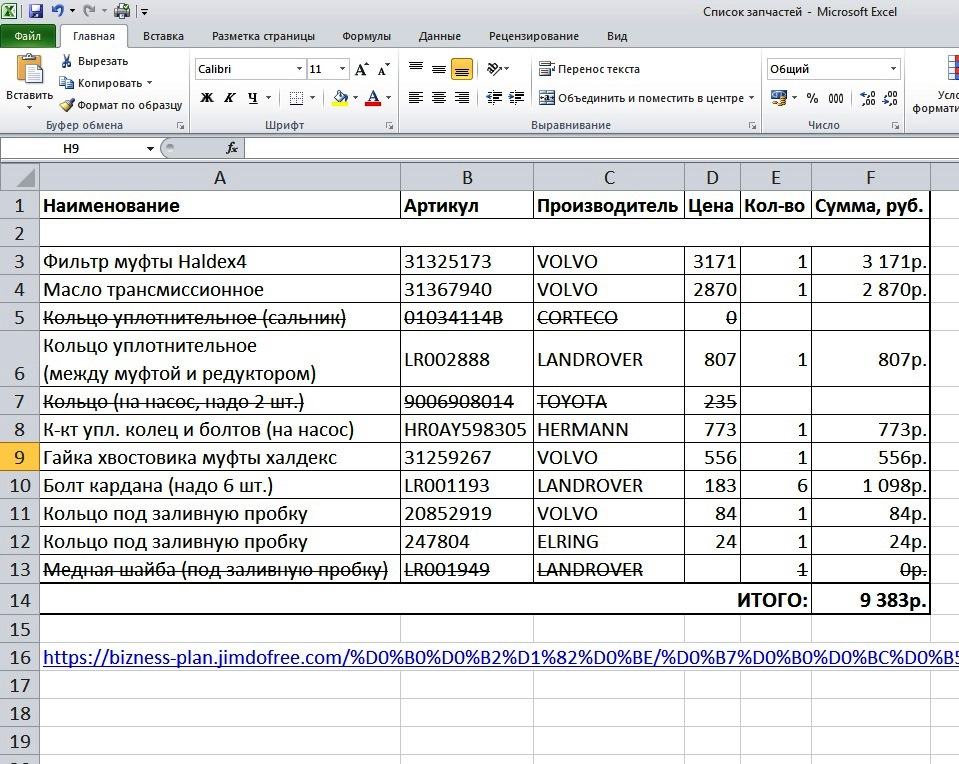The width and height of the screenshot is (959, 764).
Task: Toggle align text right
Action: tap(462, 98)
